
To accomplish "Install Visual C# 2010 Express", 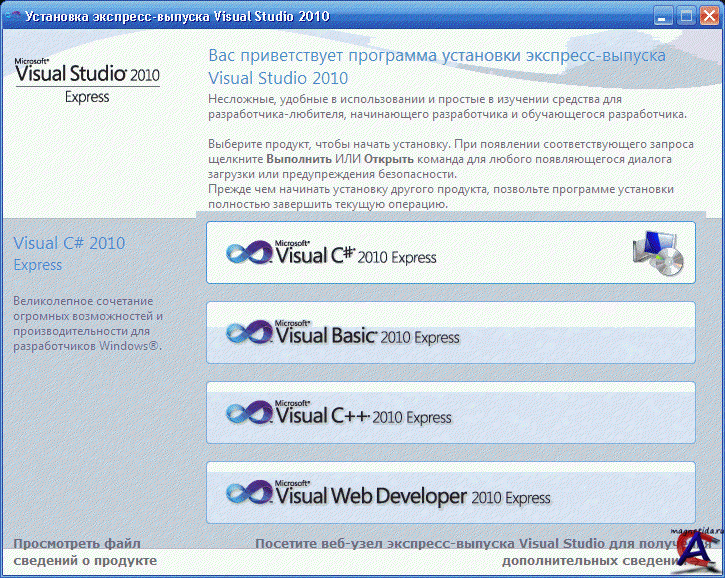I will click(x=450, y=252).
